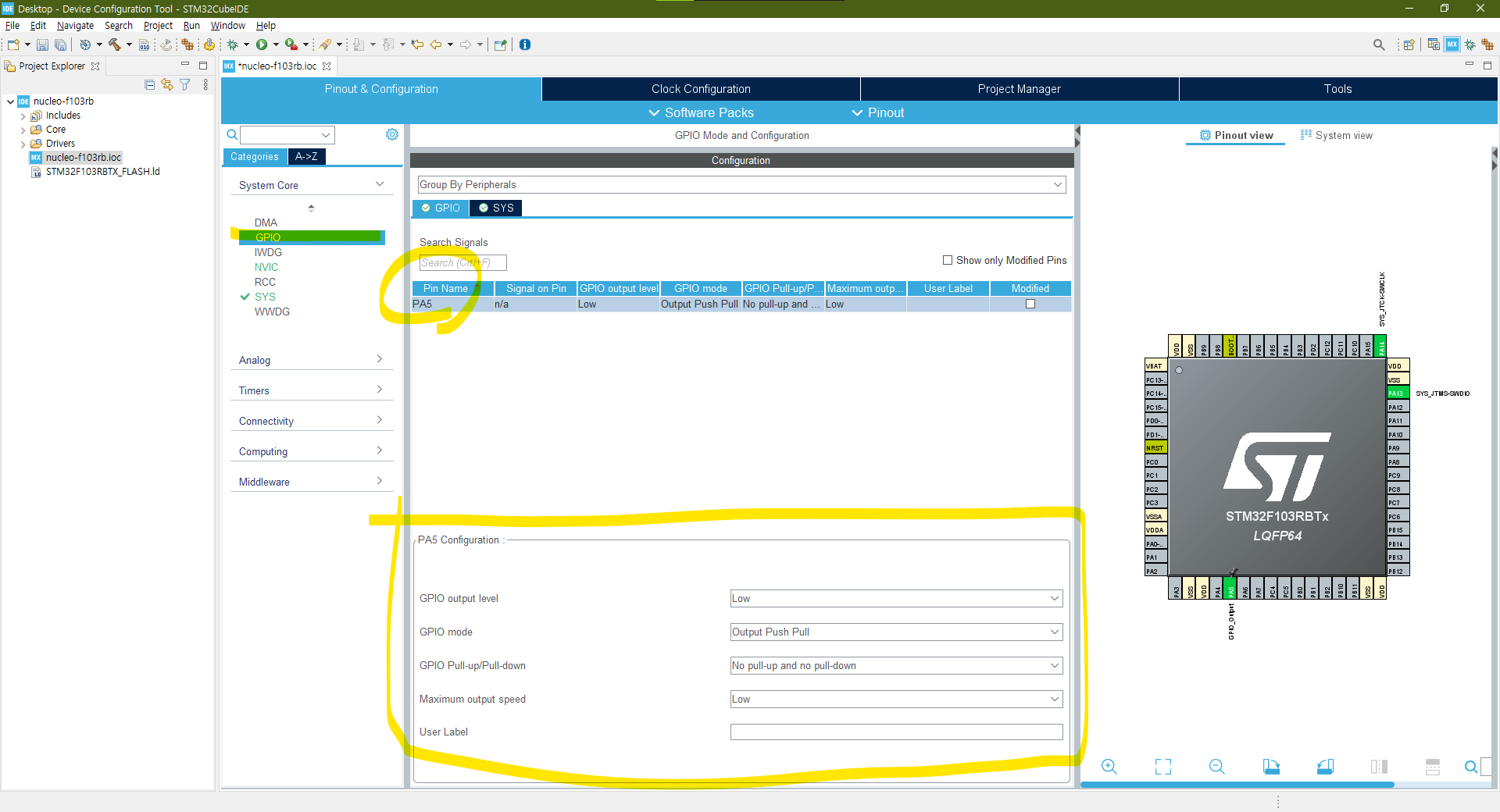Image resolution: width=1500 pixels, height=812 pixels.
Task: Expand the Timers category
Action: [x=311, y=390]
